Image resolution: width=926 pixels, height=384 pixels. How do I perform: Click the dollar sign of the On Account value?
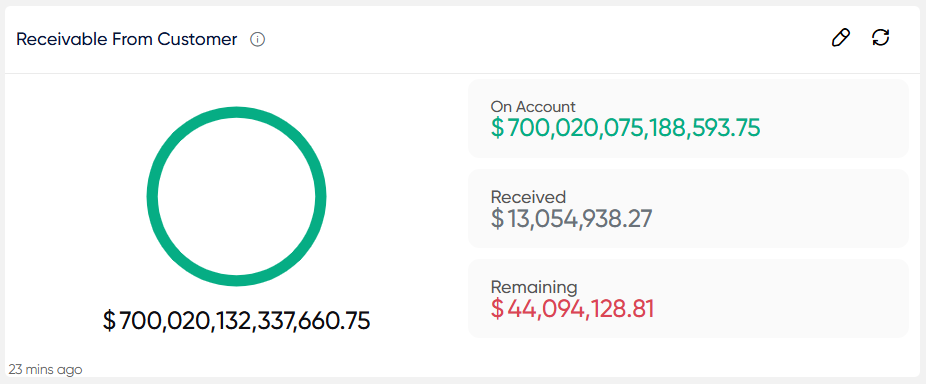pyautogui.click(x=498, y=128)
